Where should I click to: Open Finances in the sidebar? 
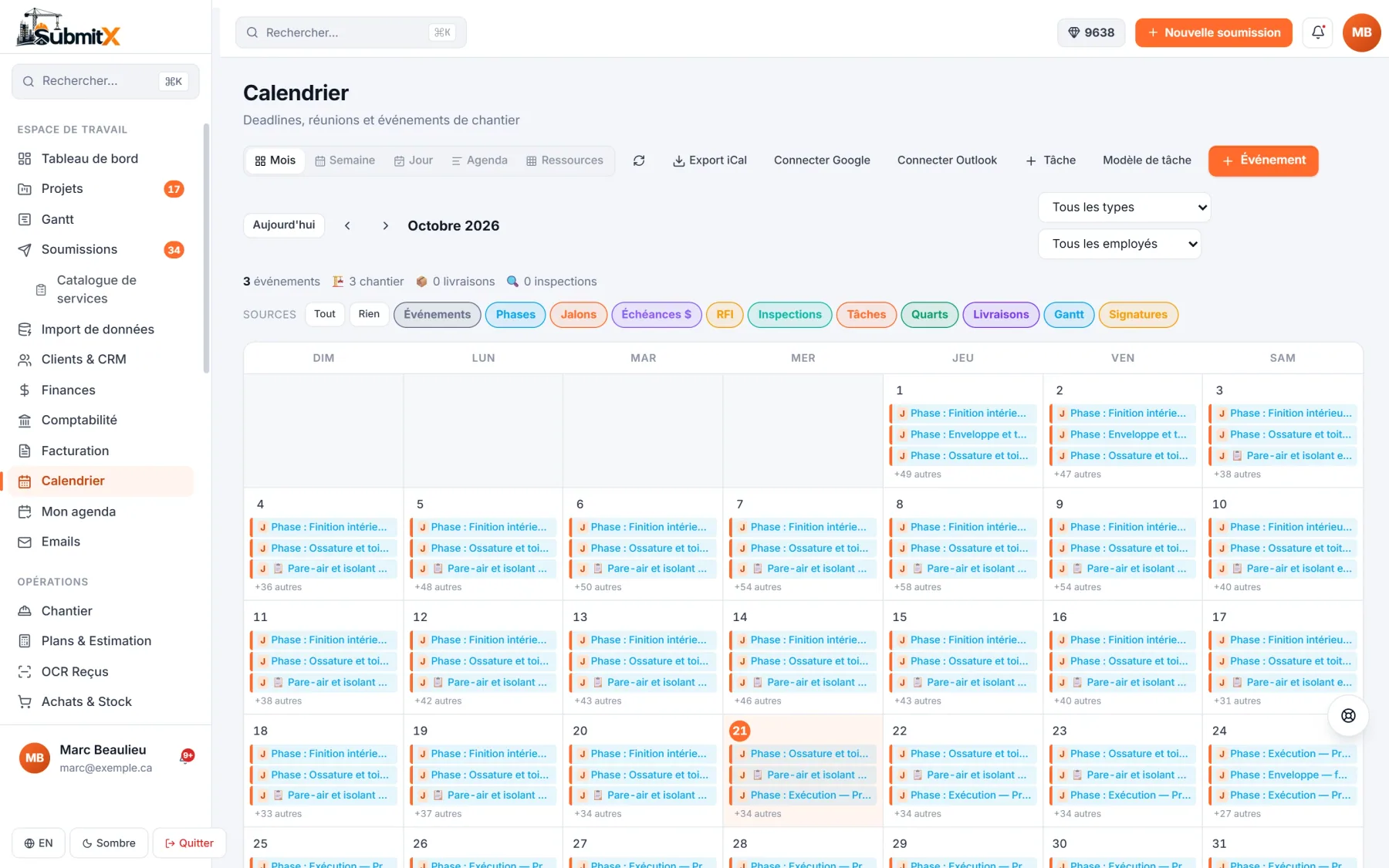click(100, 390)
